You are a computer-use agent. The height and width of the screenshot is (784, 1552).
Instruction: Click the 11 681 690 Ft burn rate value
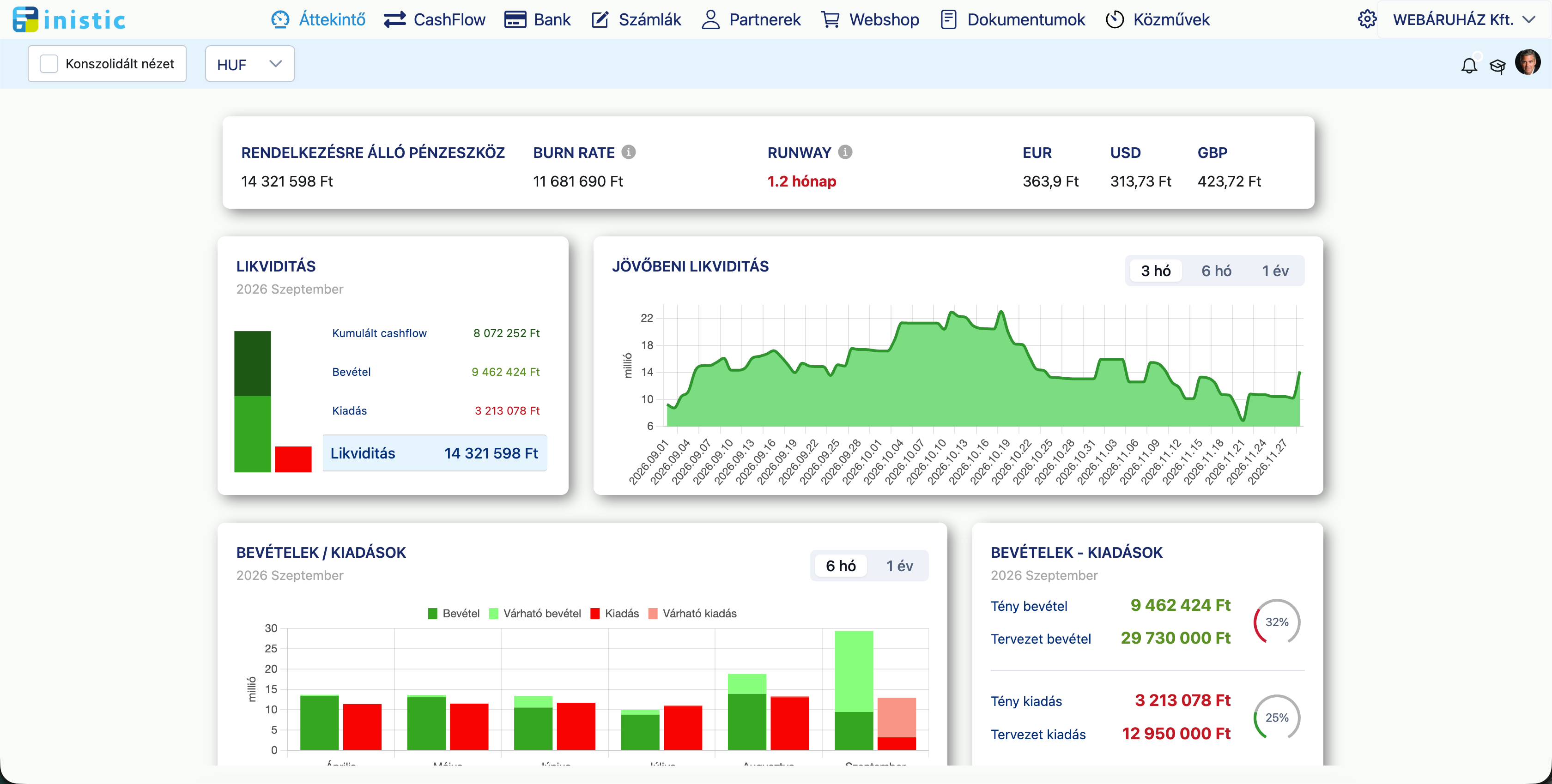(x=578, y=181)
